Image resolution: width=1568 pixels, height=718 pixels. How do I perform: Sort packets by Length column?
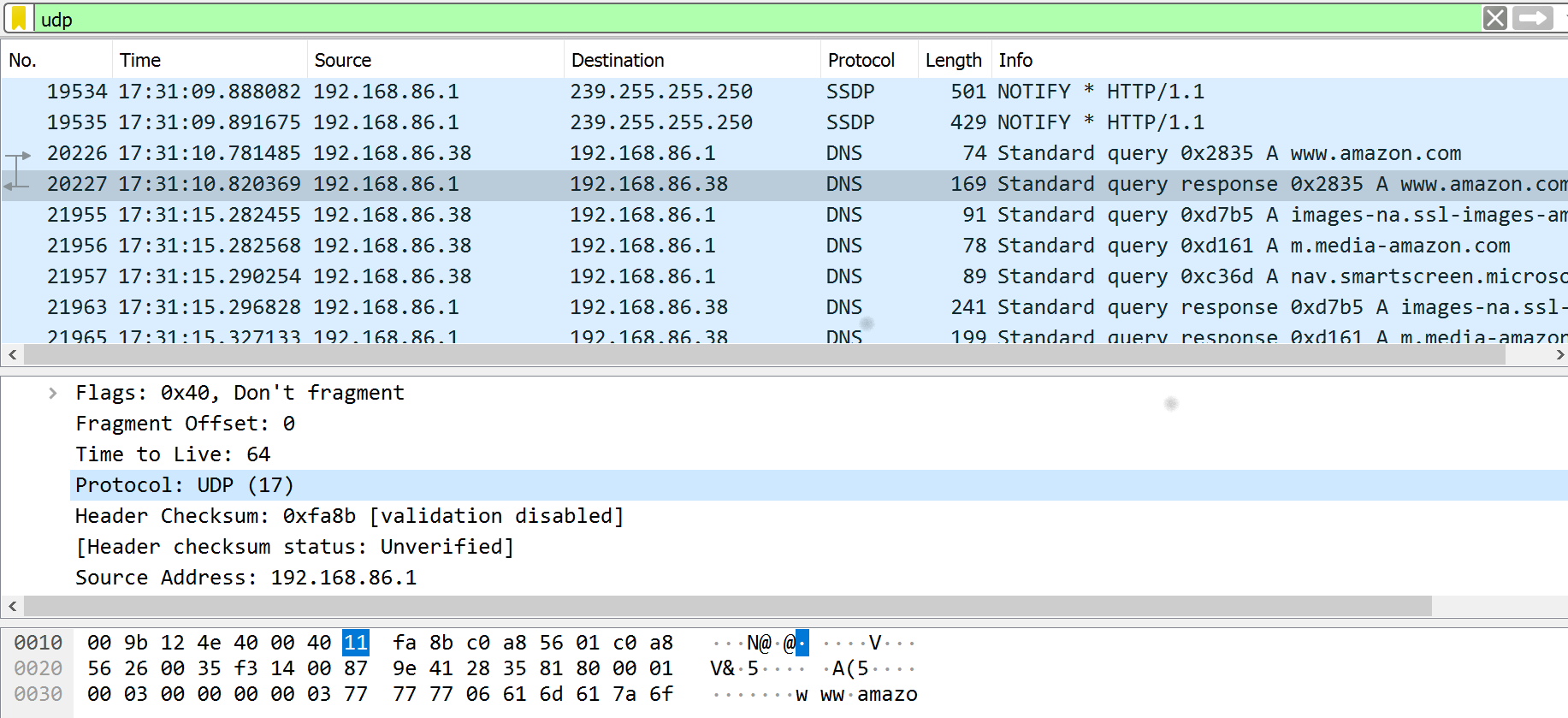tap(955, 60)
